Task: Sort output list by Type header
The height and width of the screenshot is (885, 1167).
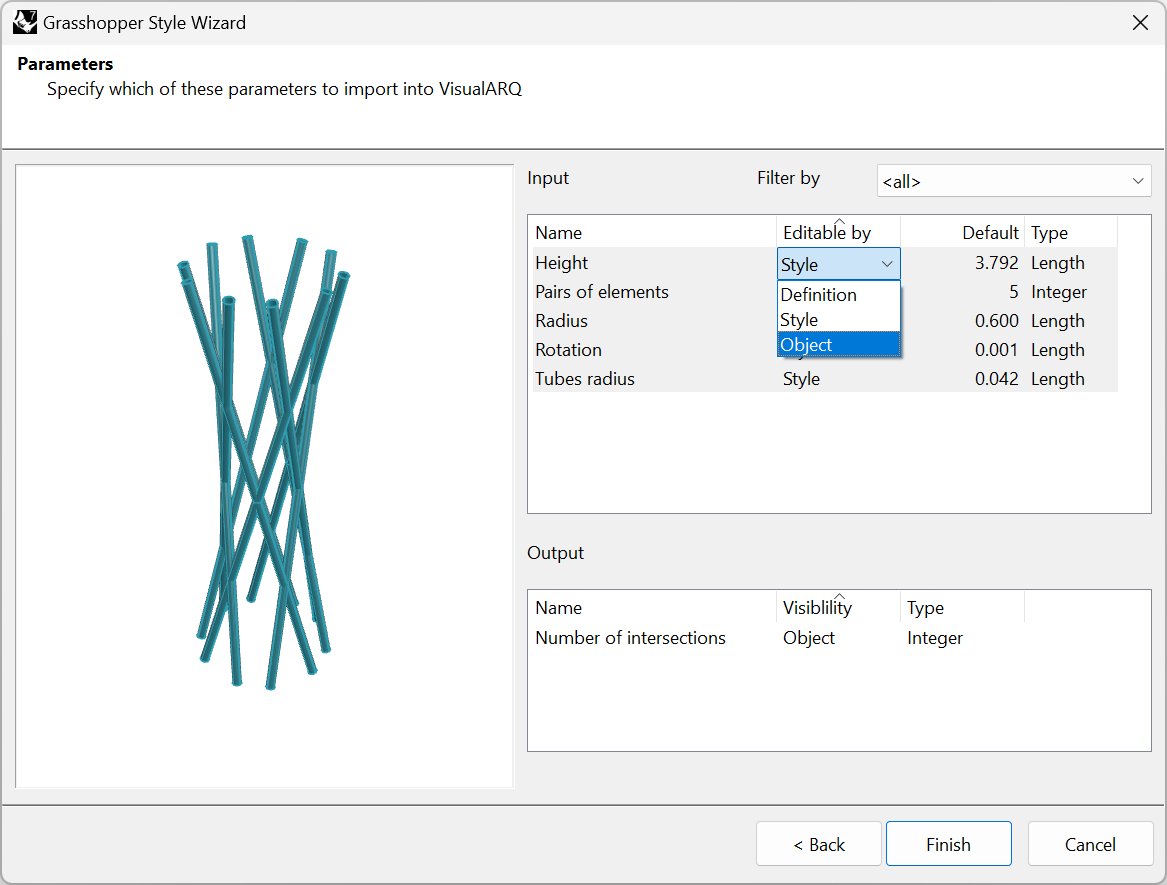Action: pos(962,608)
